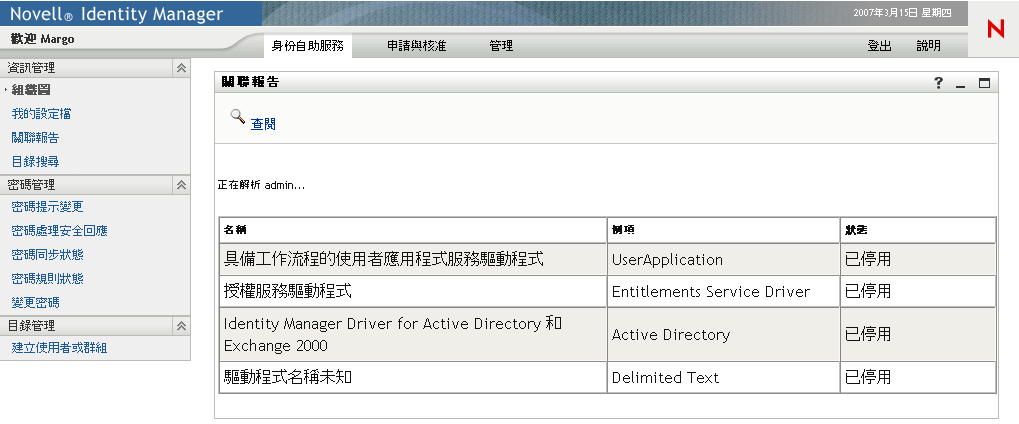1019x424 pixels.
Task: Maximize the 關聯報告 portlet panel
Action: 984,83
